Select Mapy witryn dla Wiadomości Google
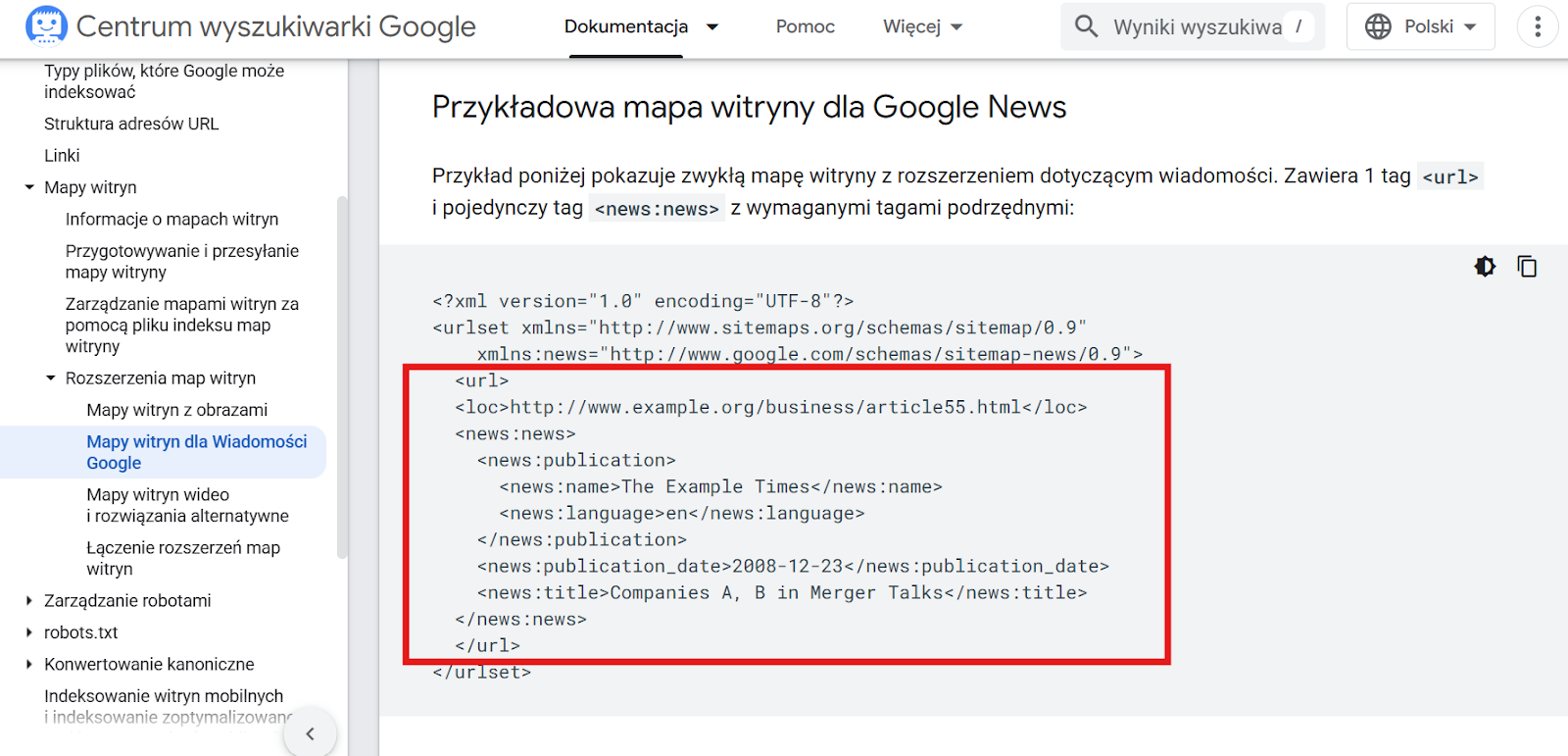The height and width of the screenshot is (756, 1568). tap(196, 452)
